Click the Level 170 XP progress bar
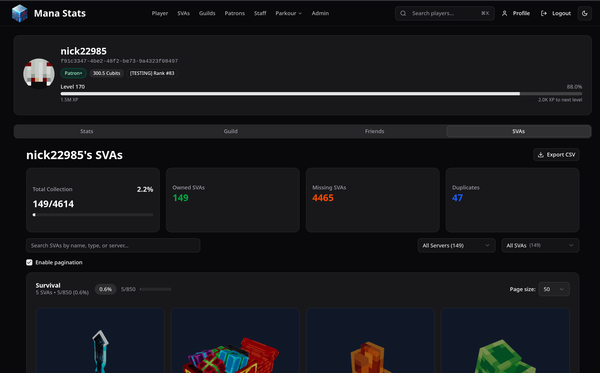Screen dimensions: 600x373 click(321, 94)
